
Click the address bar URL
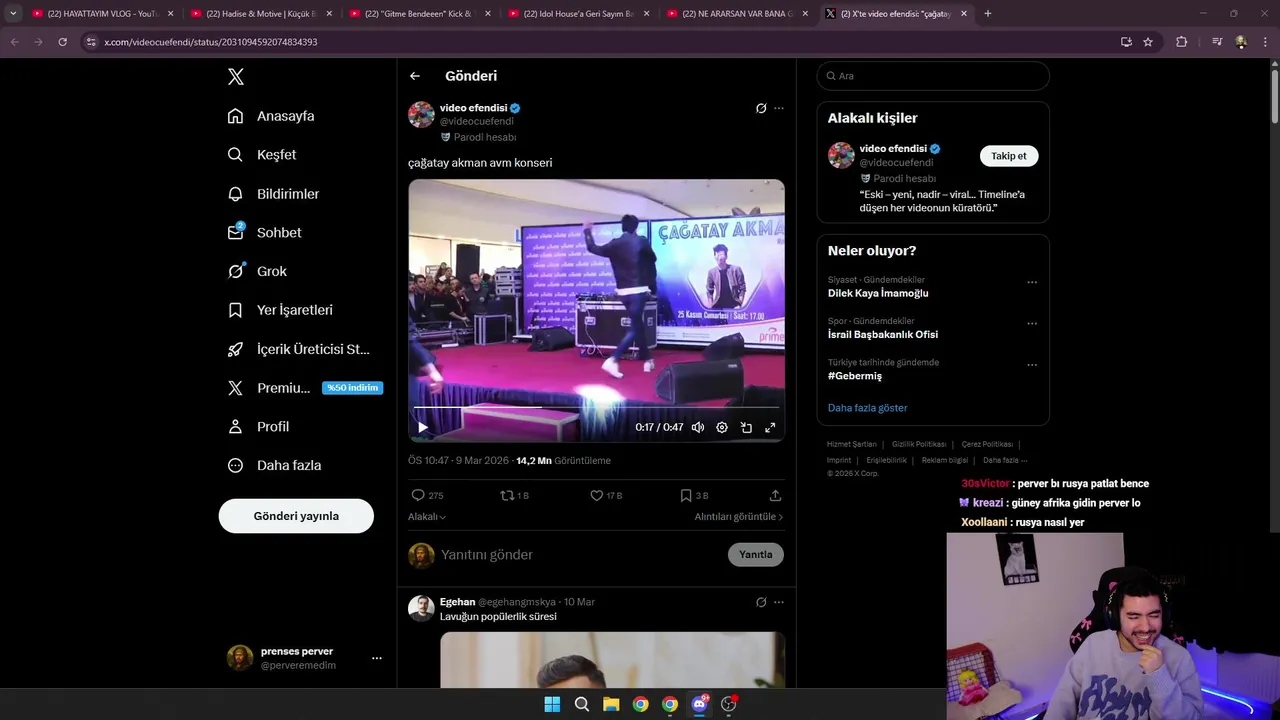click(211, 42)
